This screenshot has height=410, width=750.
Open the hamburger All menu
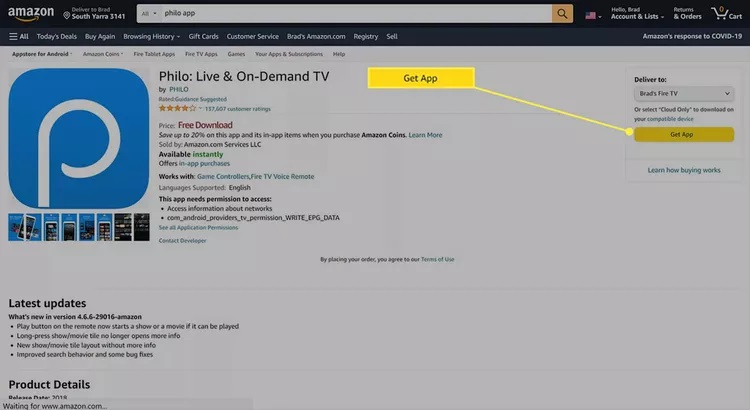pyautogui.click(x=18, y=36)
